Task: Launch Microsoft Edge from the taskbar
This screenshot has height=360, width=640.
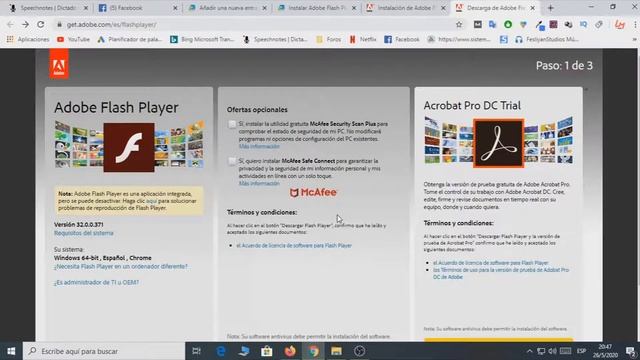Action: click(x=221, y=351)
